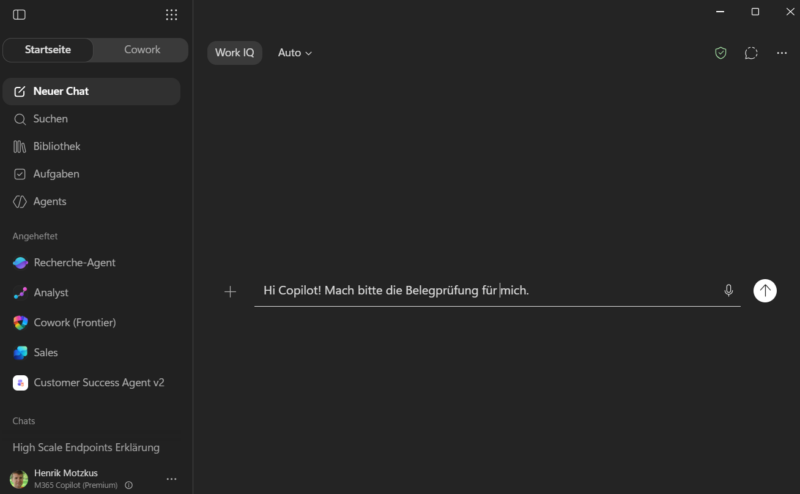Screen dimensions: 800x494
Task: Collapse the sidebar with the panel icon
Action: (x=19, y=15)
